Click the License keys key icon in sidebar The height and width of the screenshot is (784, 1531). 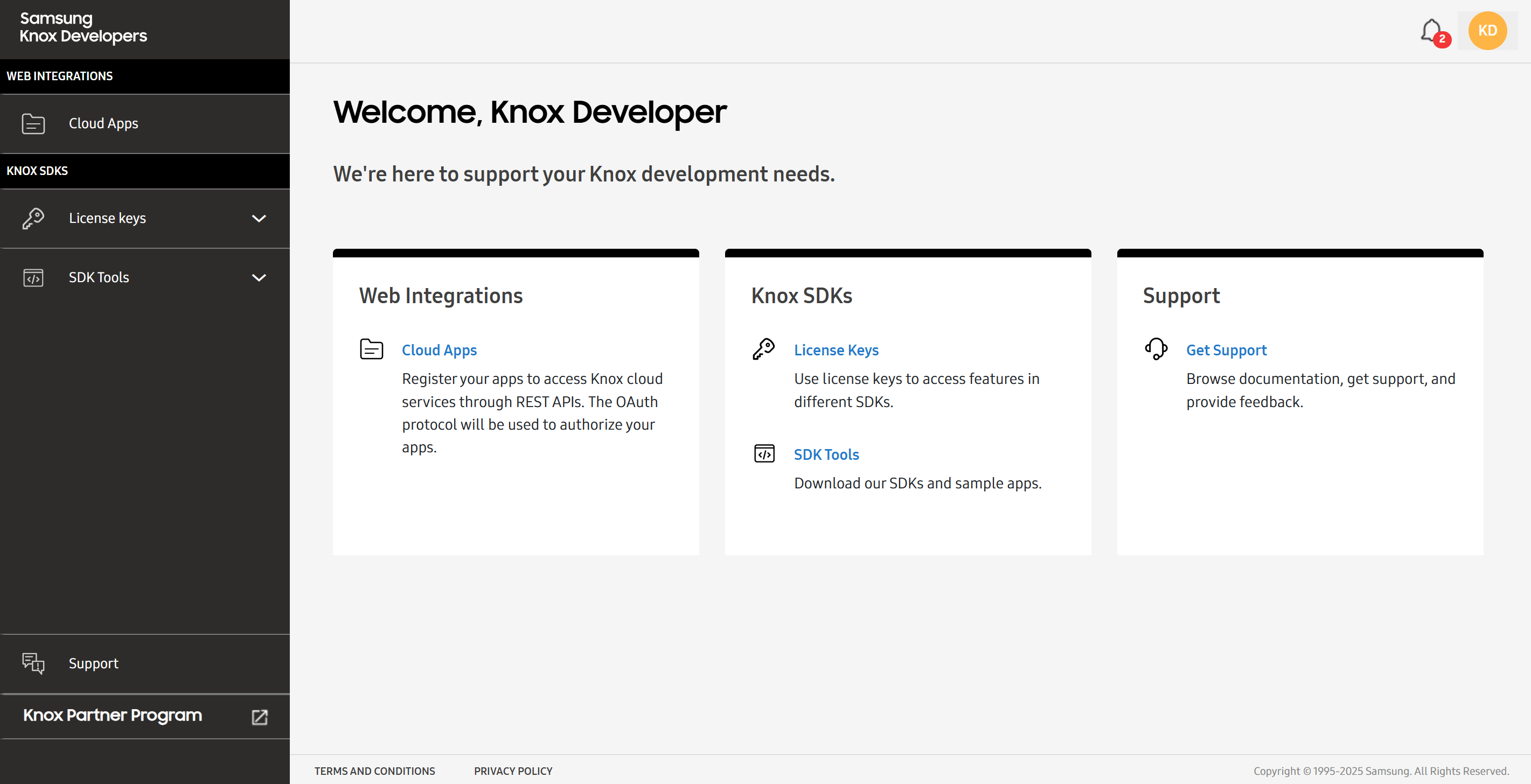[x=33, y=218]
